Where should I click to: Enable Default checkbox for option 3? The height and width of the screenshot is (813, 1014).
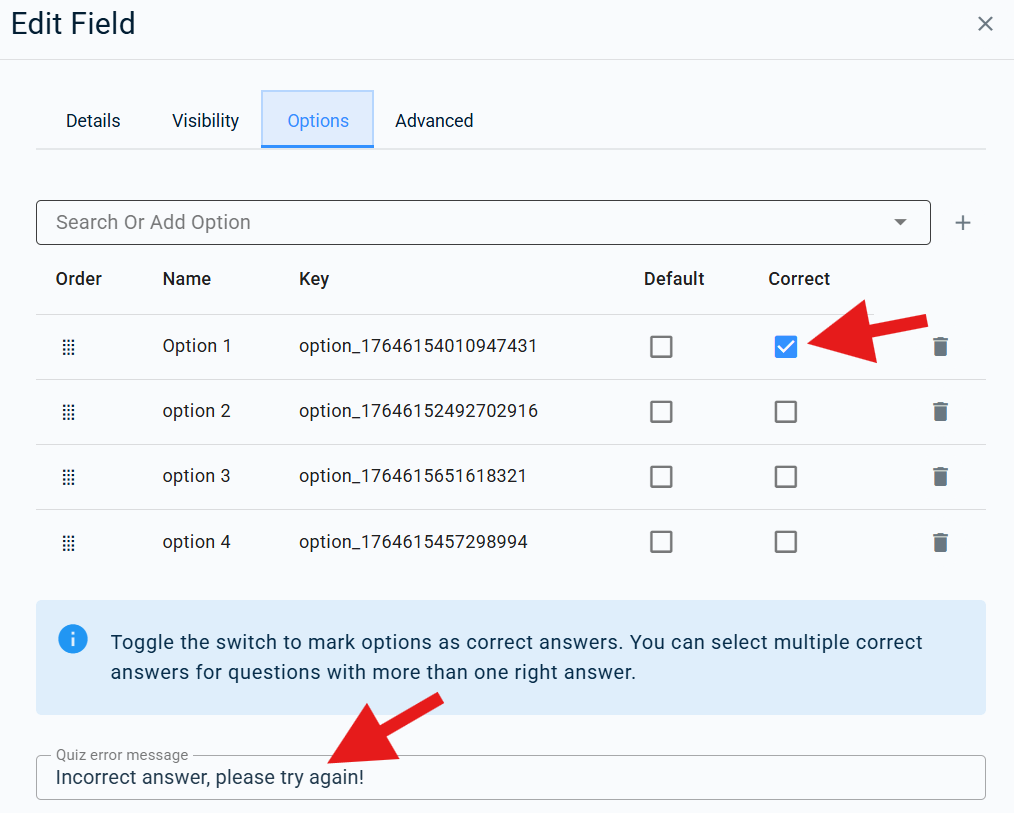tap(661, 477)
